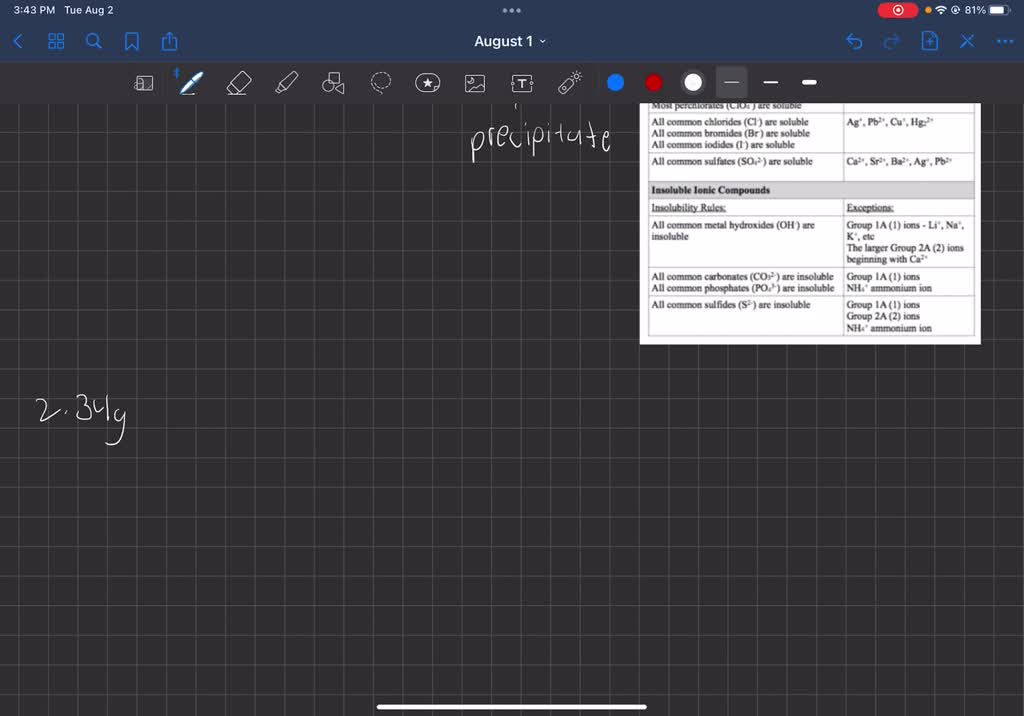Pick the blue pen color
This screenshot has height=716, width=1024.
tap(615, 82)
